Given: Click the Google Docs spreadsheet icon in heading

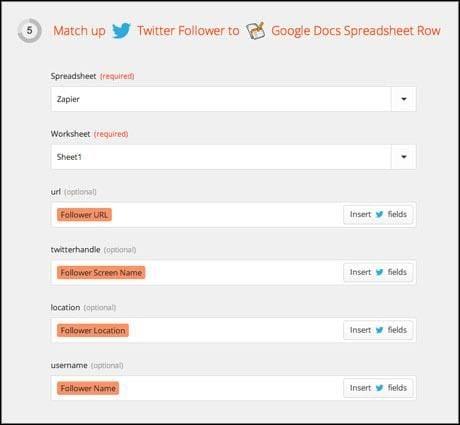Looking at the screenshot, I should (256, 31).
